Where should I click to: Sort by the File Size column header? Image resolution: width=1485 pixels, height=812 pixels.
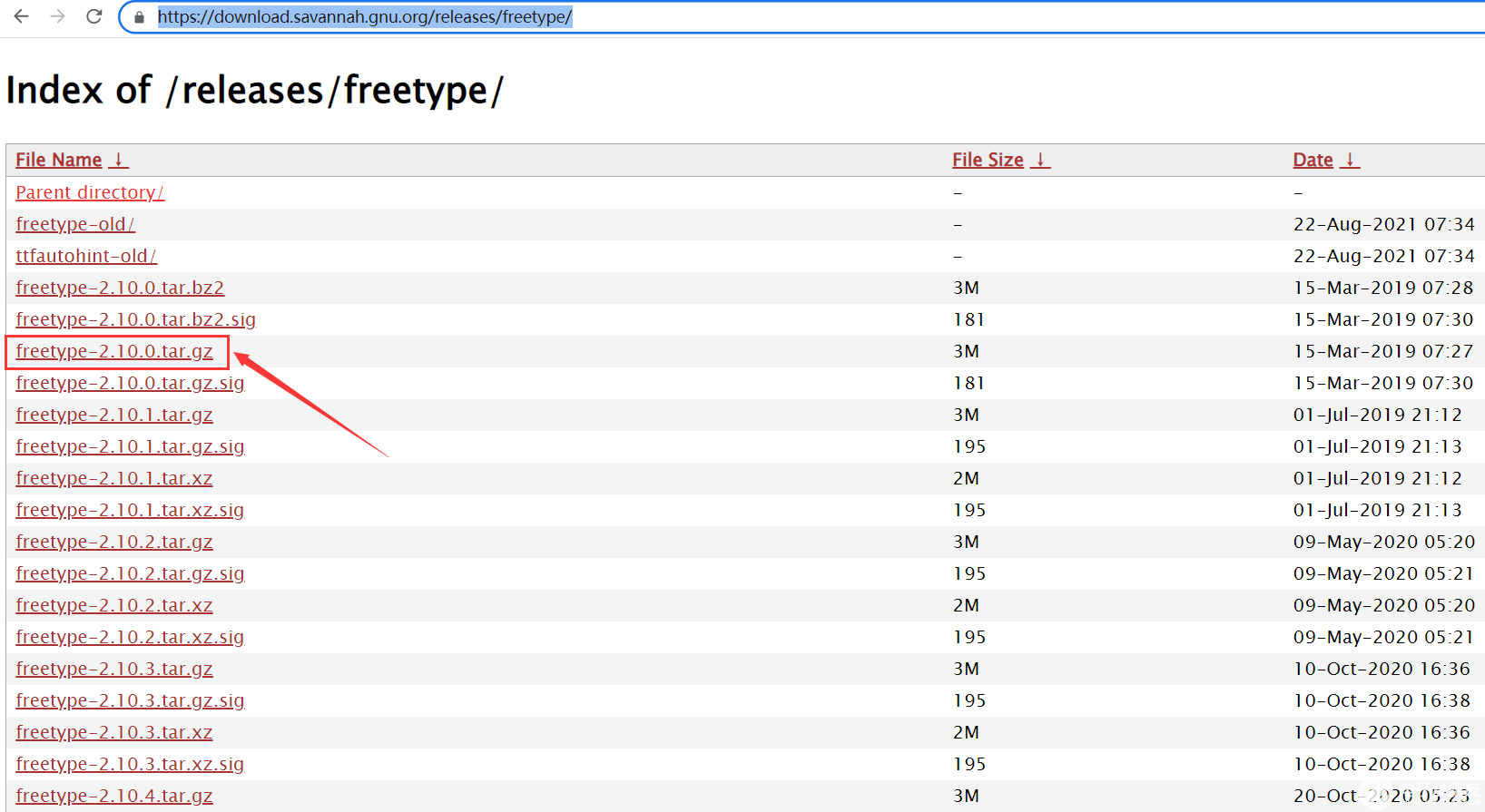tap(988, 160)
